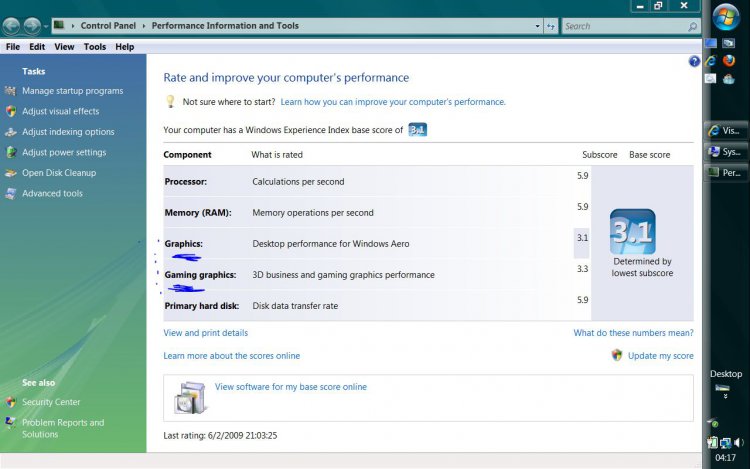Expand the arrow after Control Panel breadcrumb
This screenshot has height=469, width=750.
143,26
